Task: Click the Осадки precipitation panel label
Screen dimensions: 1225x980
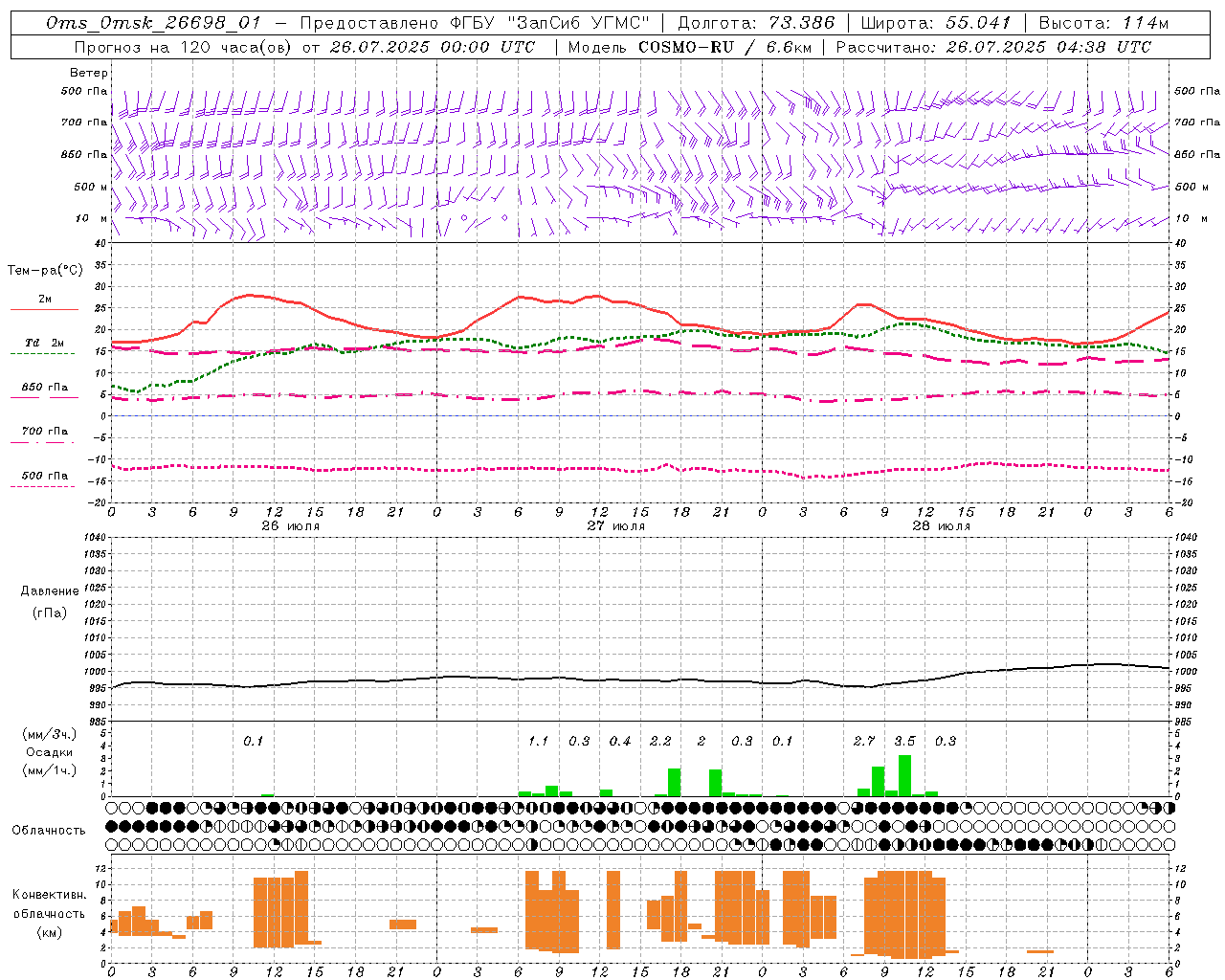Action: click(50, 752)
